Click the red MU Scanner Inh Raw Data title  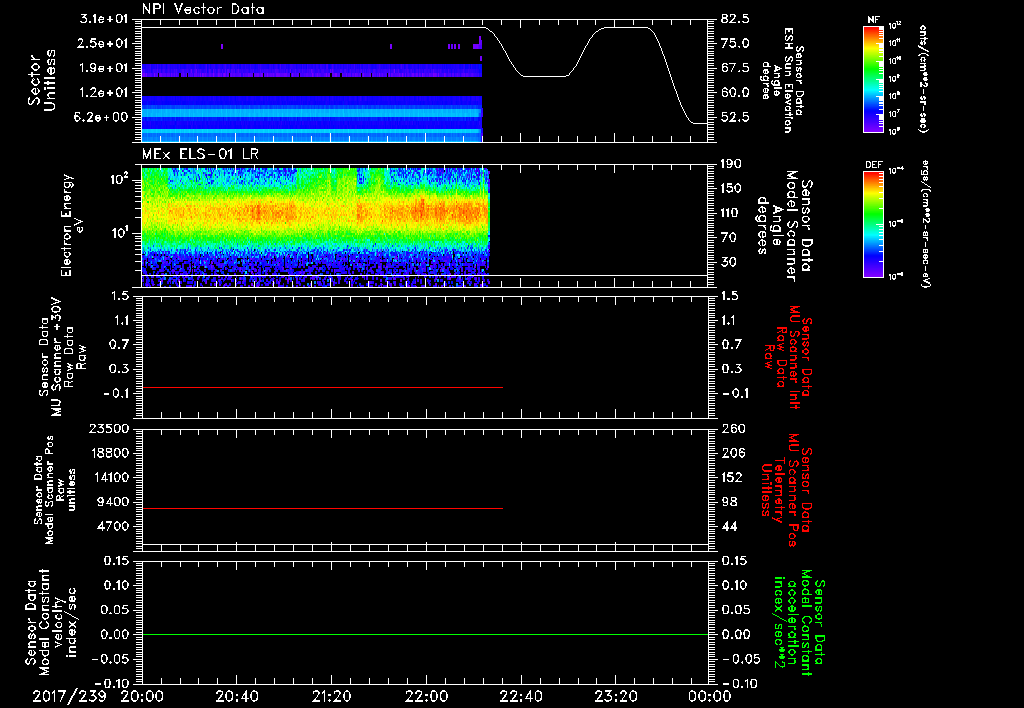point(788,357)
